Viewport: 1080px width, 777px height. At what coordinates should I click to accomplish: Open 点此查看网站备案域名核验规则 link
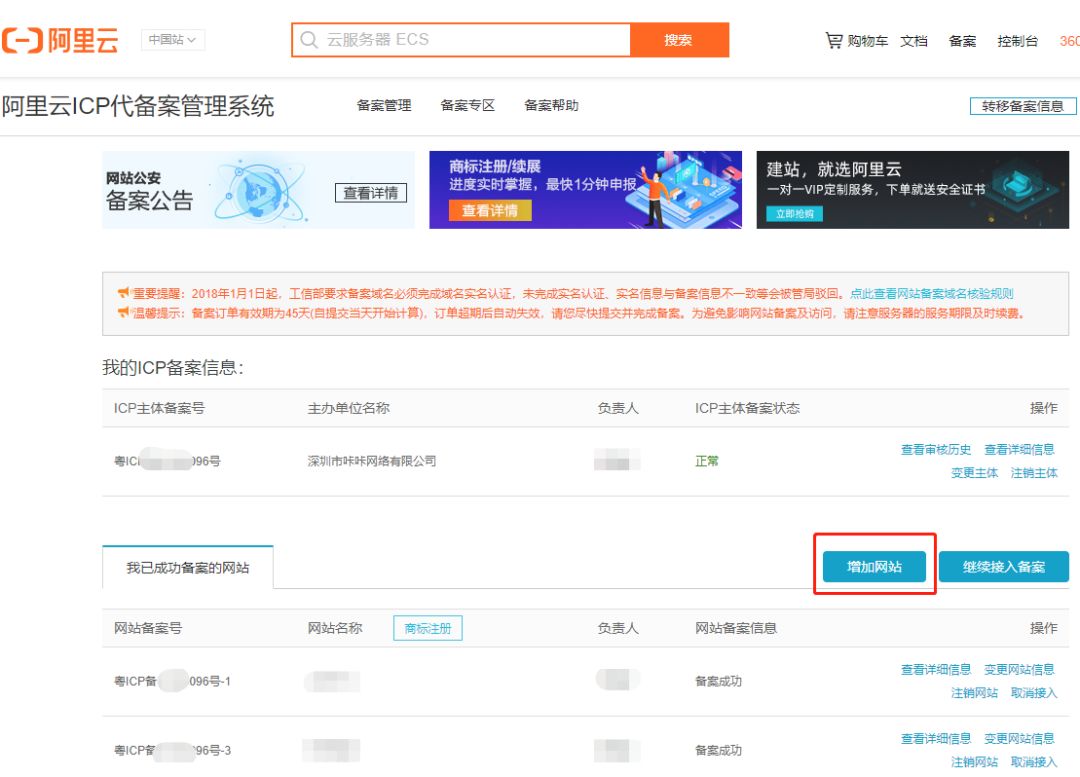(x=932, y=293)
